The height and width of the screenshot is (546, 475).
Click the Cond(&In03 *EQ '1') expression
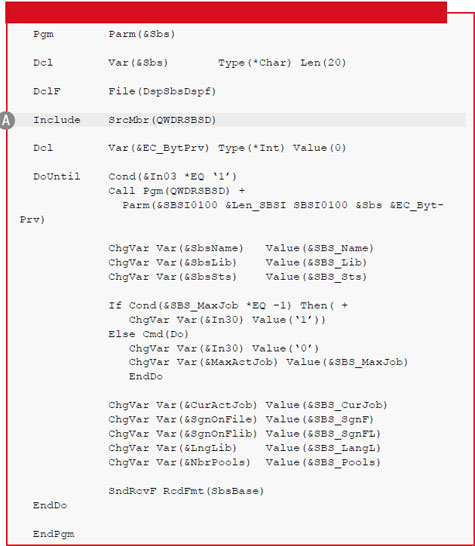(172, 177)
